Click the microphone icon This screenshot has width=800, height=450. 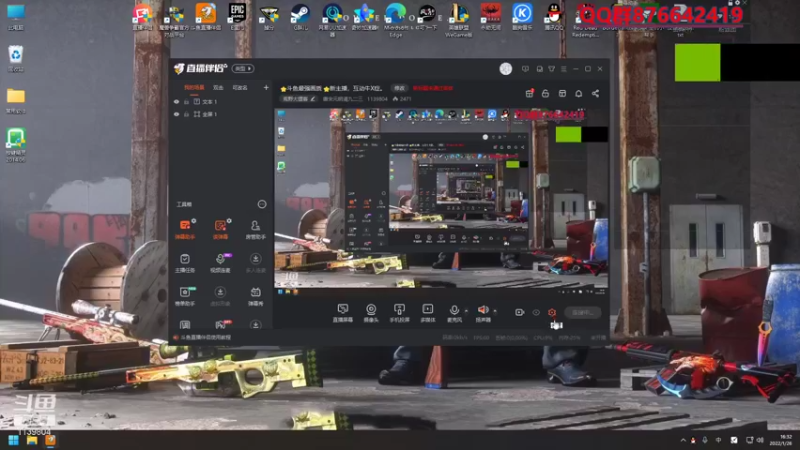[454, 310]
